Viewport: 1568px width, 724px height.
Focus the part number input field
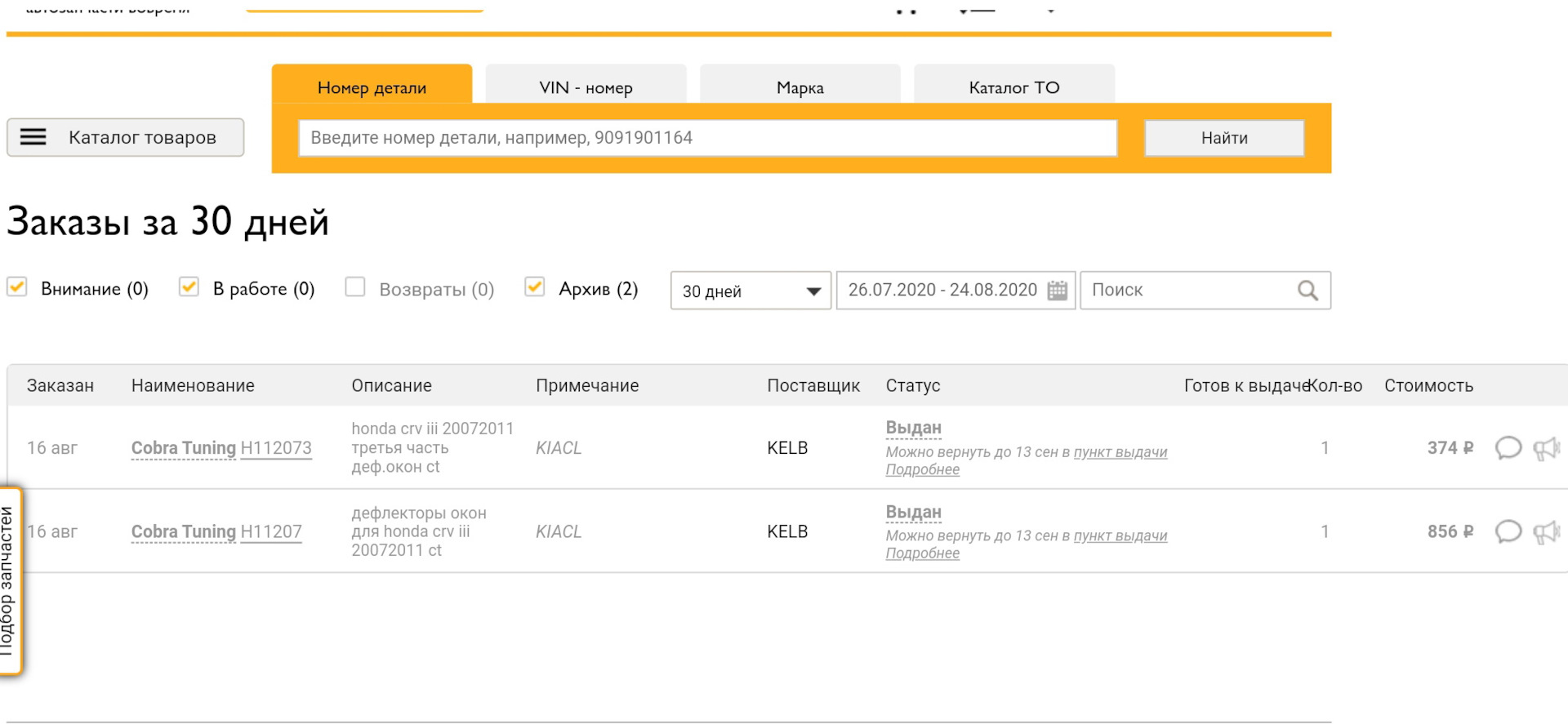(707, 138)
